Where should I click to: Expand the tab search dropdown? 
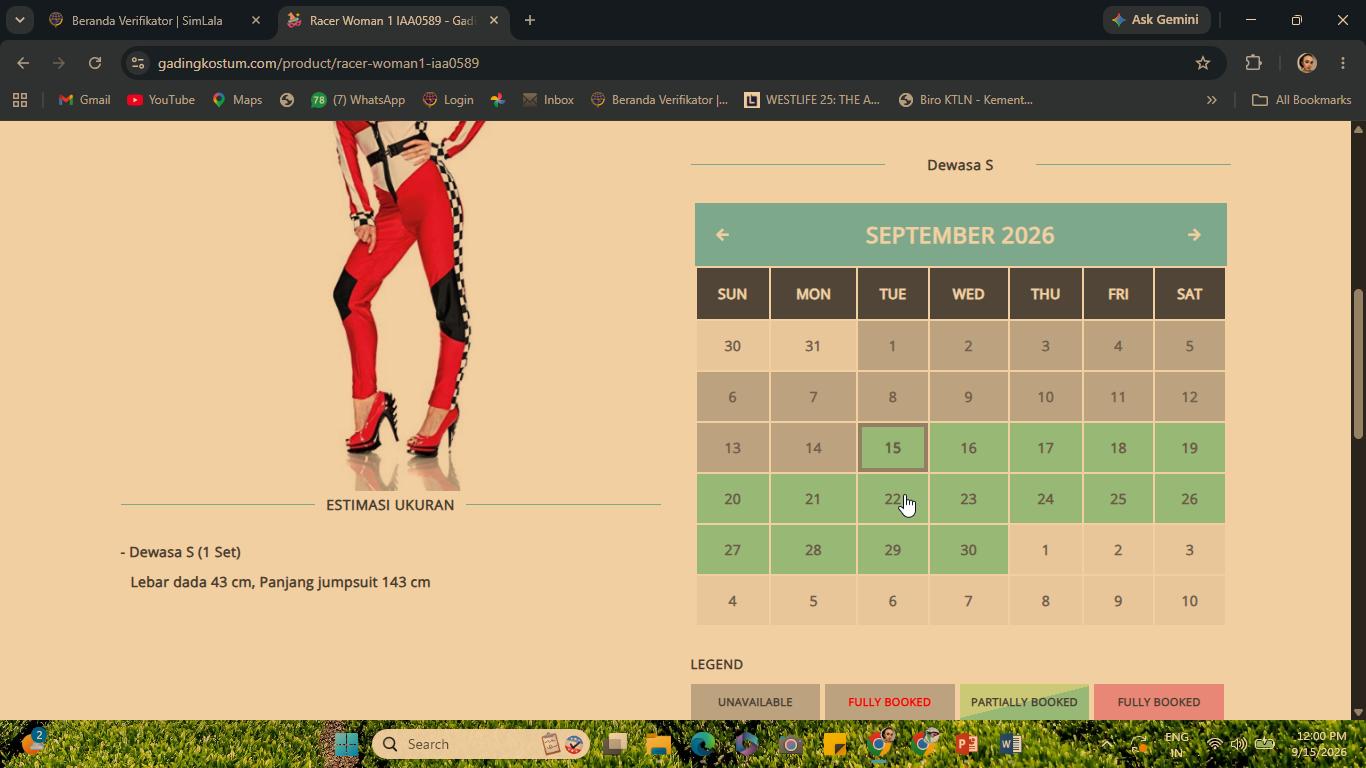[x=19, y=20]
